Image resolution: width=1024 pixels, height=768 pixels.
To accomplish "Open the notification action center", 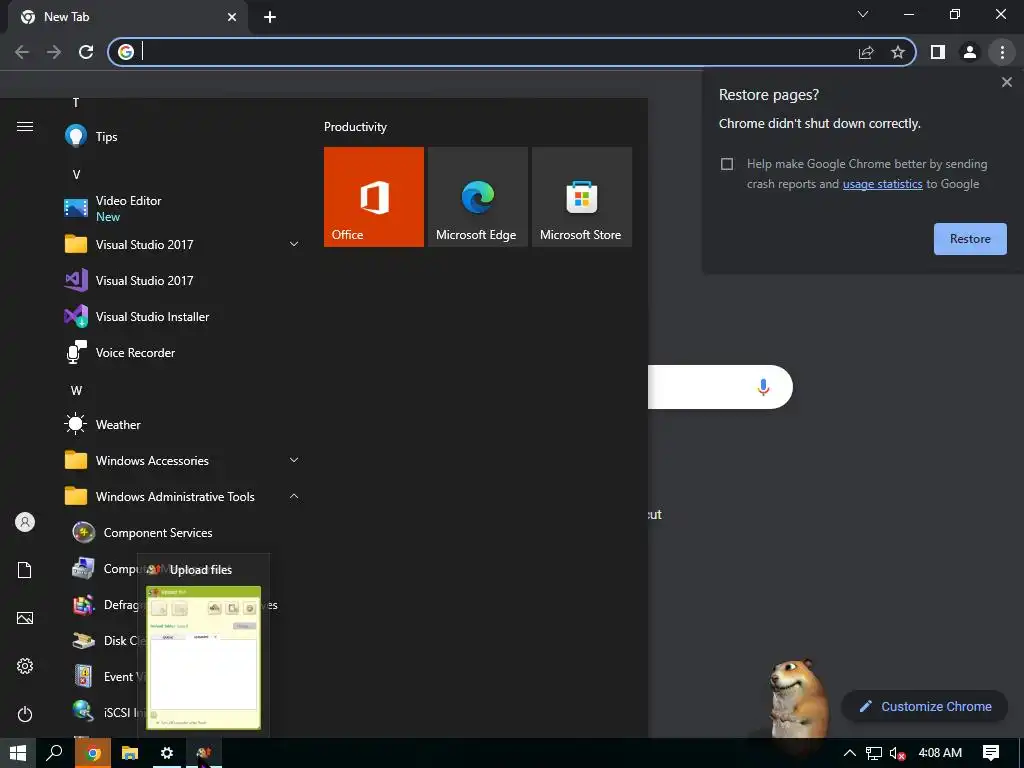I will click(x=991, y=753).
